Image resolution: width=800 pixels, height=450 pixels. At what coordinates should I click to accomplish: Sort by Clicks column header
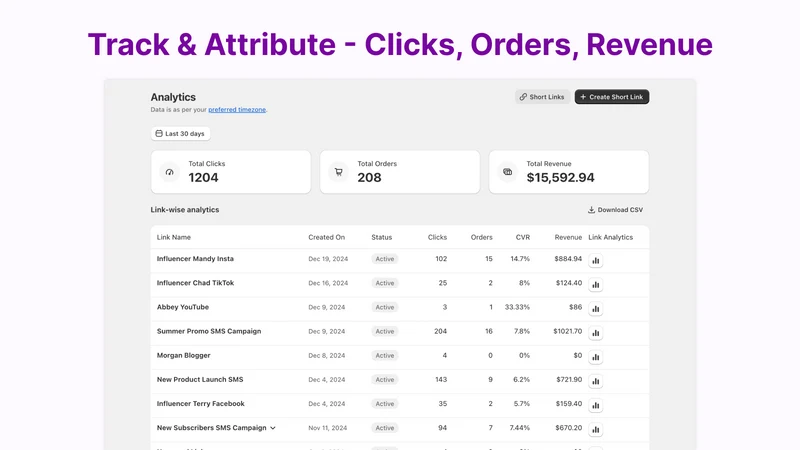pos(437,237)
